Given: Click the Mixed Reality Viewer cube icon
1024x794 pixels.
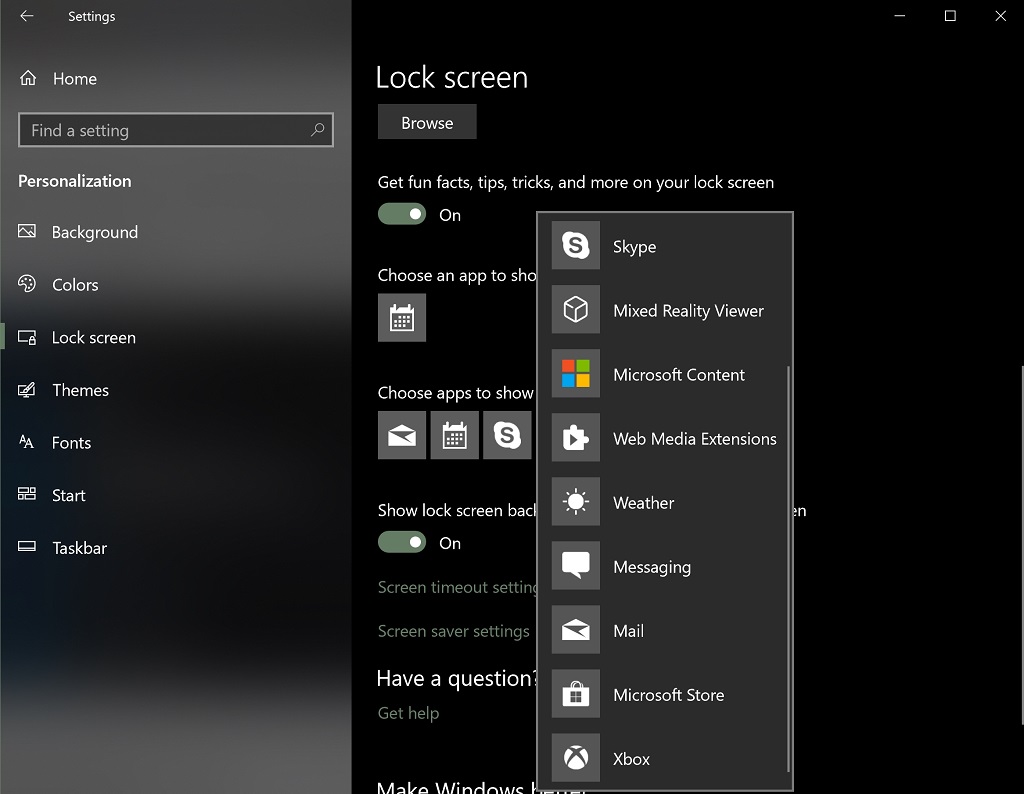Looking at the screenshot, I should point(575,310).
